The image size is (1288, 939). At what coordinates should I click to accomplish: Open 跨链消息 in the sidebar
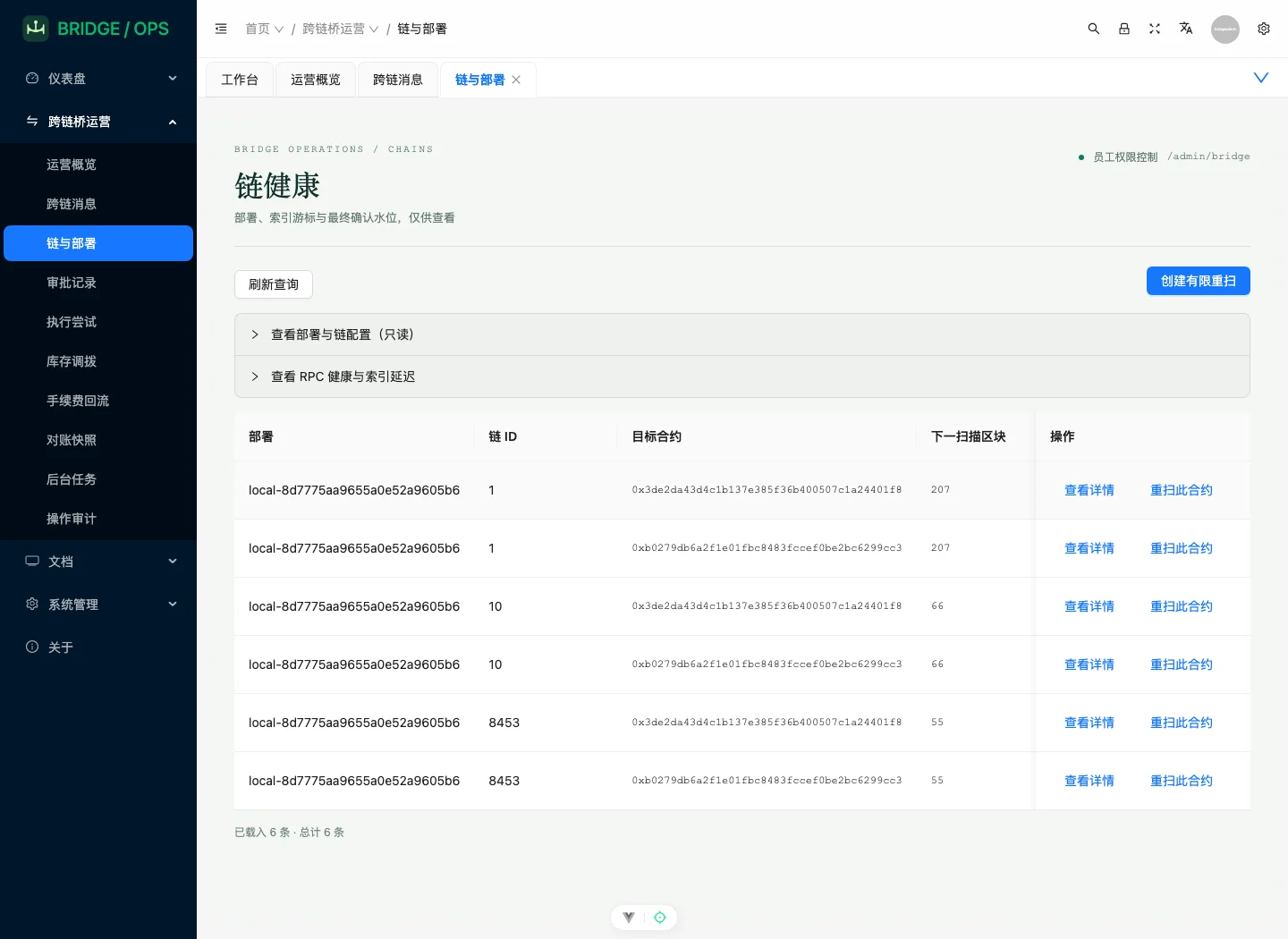click(98, 204)
